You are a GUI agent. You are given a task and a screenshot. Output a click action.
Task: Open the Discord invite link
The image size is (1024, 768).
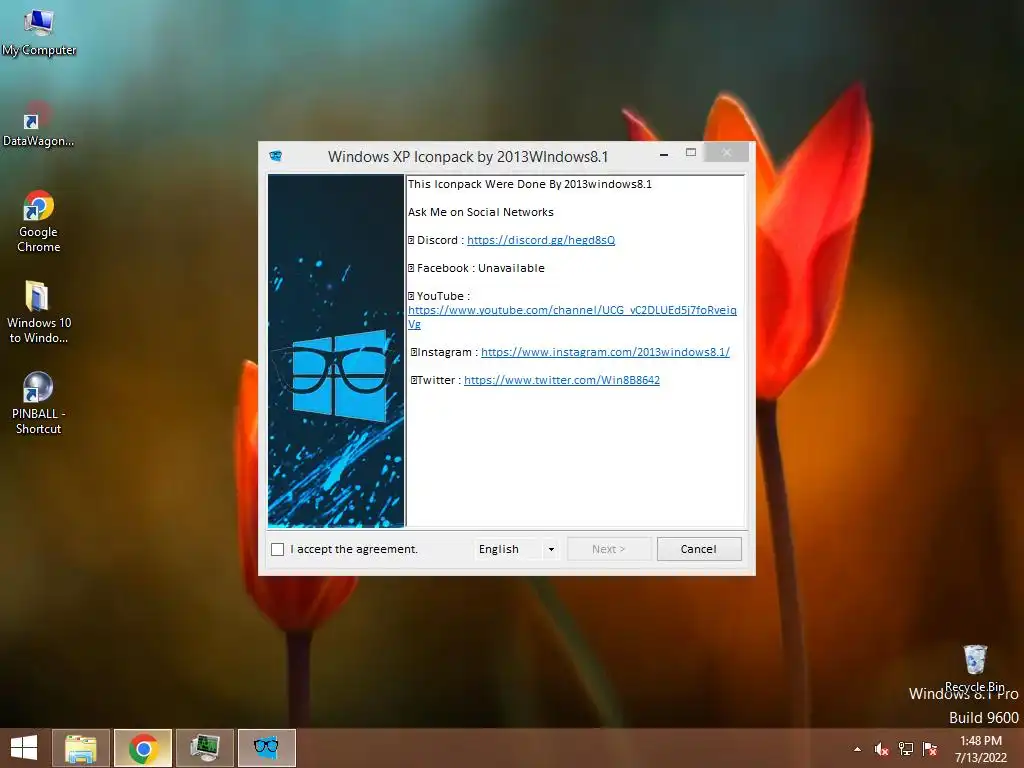pyautogui.click(x=541, y=240)
